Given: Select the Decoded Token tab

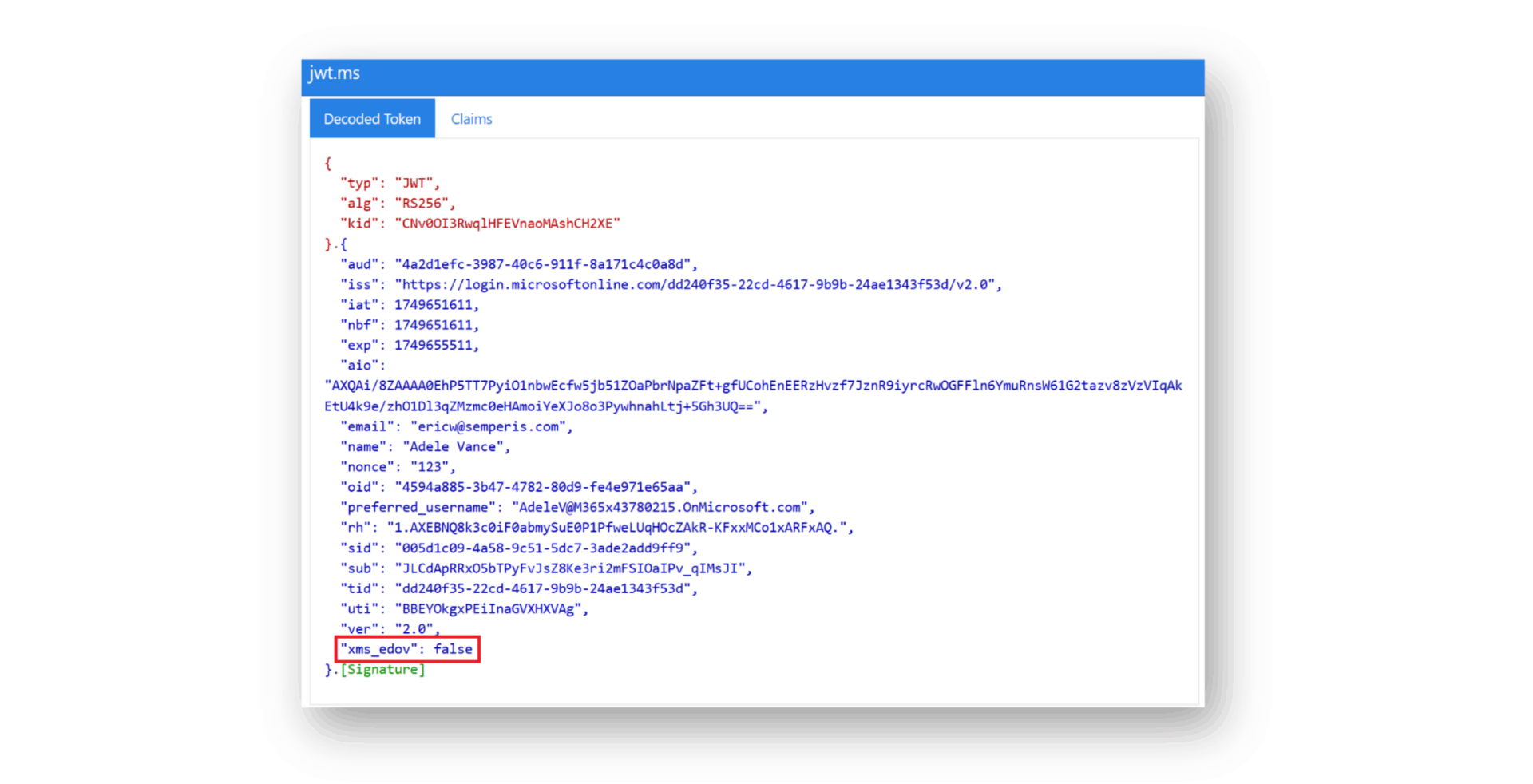Looking at the screenshot, I should pos(372,119).
